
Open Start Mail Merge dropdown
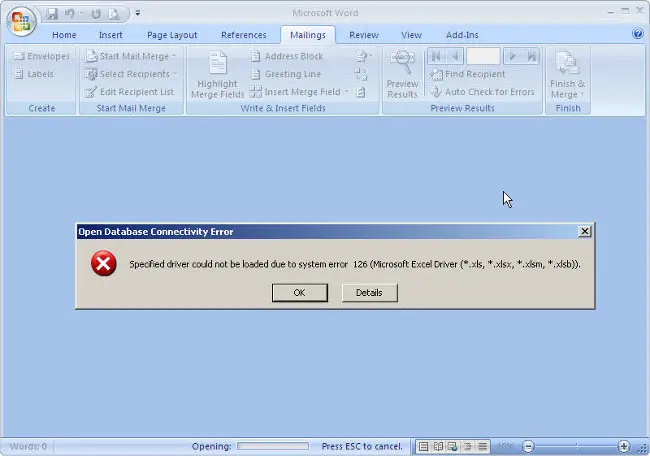(x=131, y=56)
